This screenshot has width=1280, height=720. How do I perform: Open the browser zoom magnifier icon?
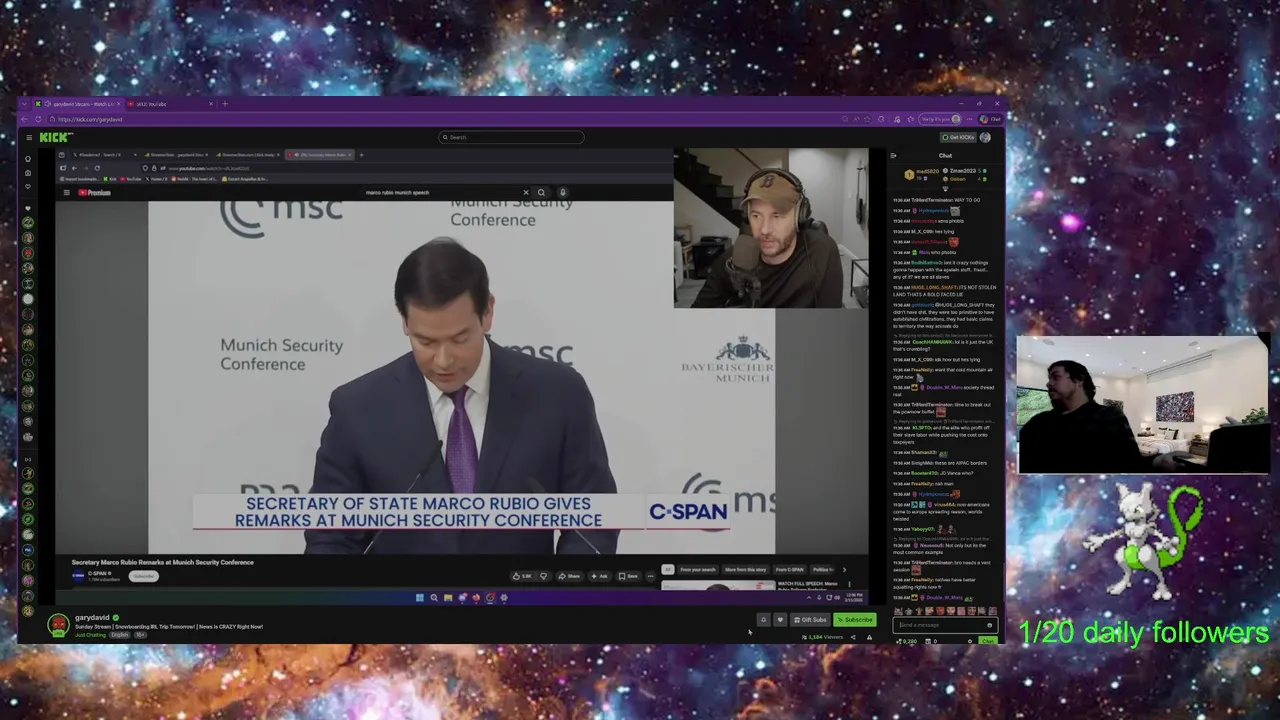(845, 119)
